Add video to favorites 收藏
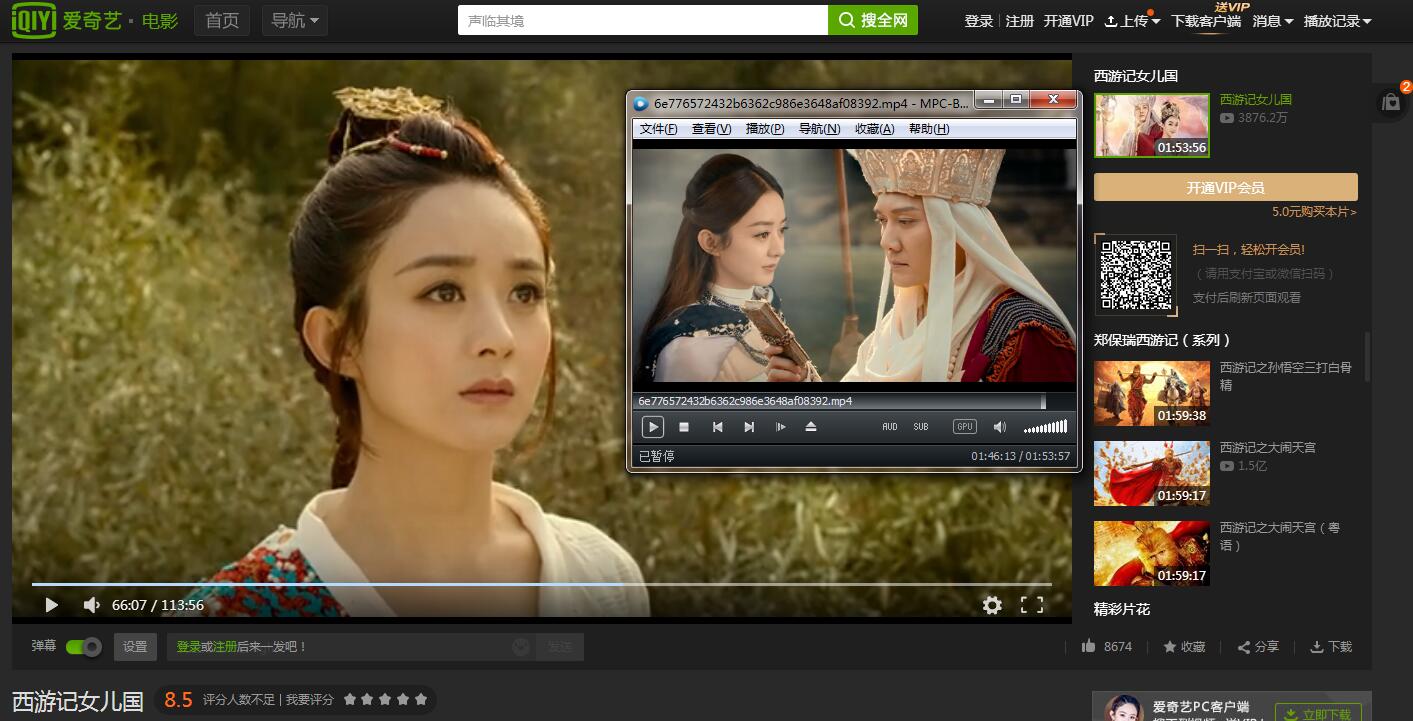This screenshot has width=1413, height=721. point(1184,647)
